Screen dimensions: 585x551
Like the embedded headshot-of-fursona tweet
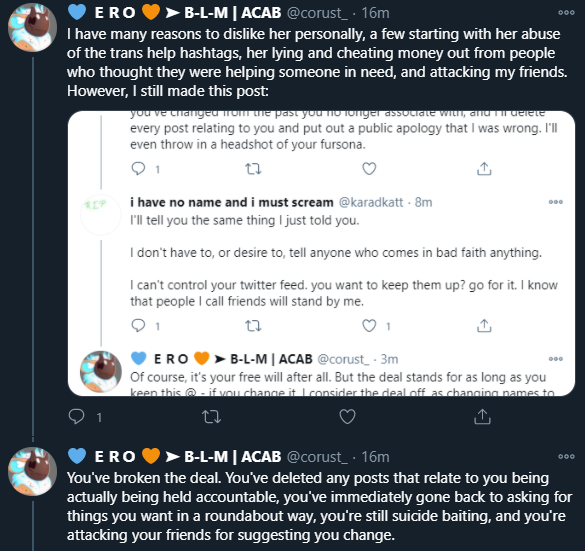pyautogui.click(x=369, y=169)
